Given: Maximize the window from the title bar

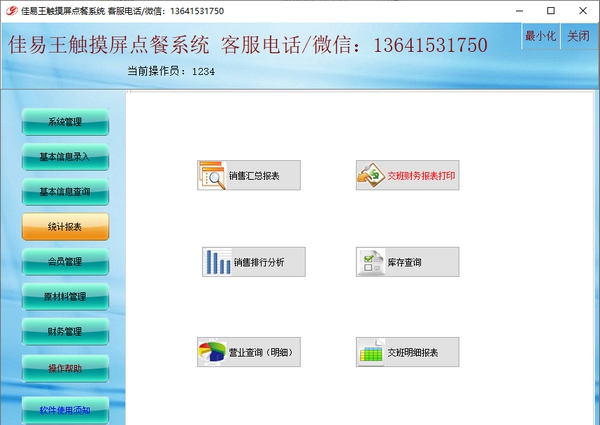Looking at the screenshot, I should (551, 11).
